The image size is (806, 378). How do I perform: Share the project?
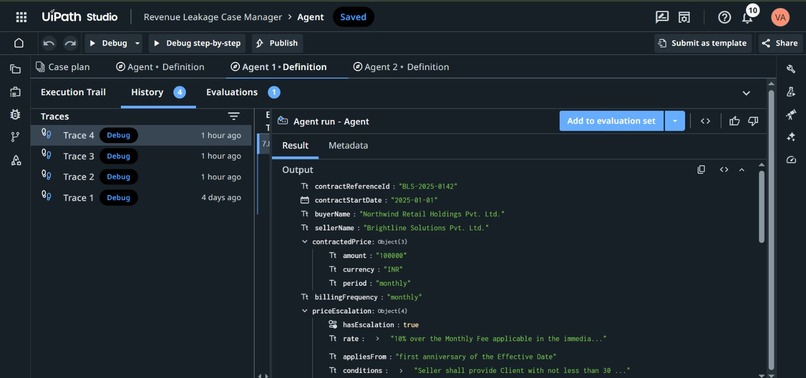780,43
